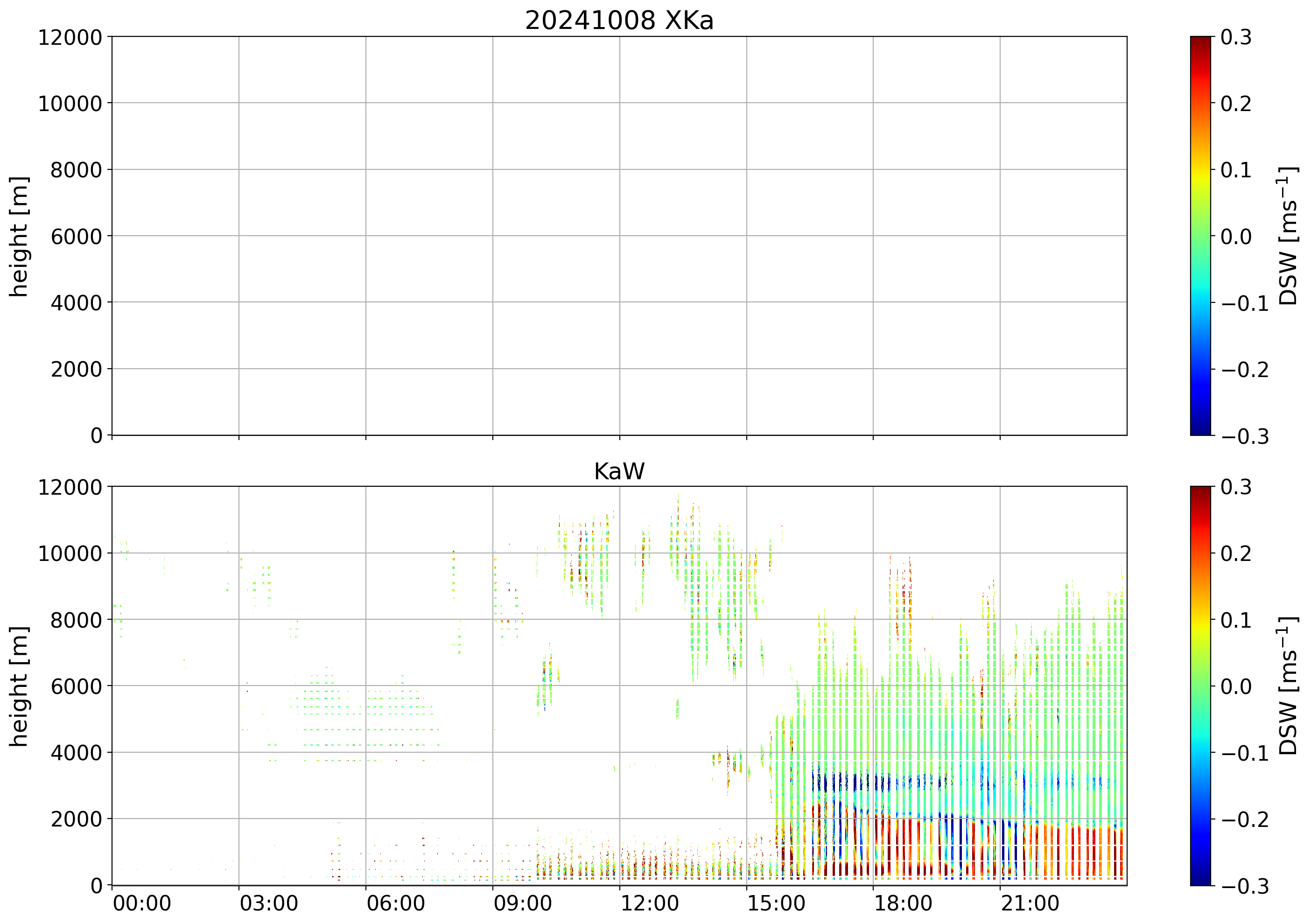Click the 00:00 time axis label

tap(141, 904)
